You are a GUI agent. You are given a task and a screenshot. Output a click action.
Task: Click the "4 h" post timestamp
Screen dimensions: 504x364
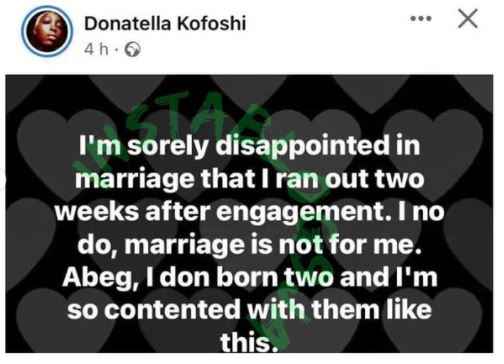pos(96,50)
